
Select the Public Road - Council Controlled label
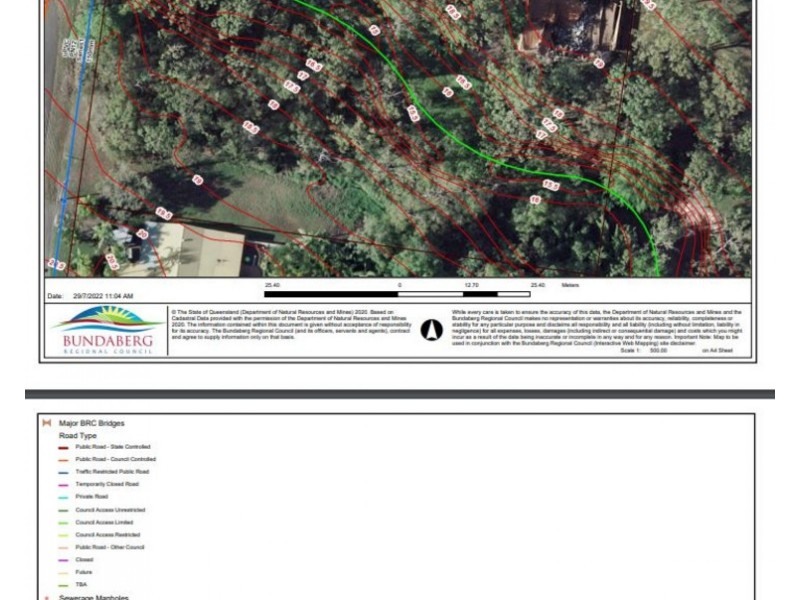coord(115,459)
